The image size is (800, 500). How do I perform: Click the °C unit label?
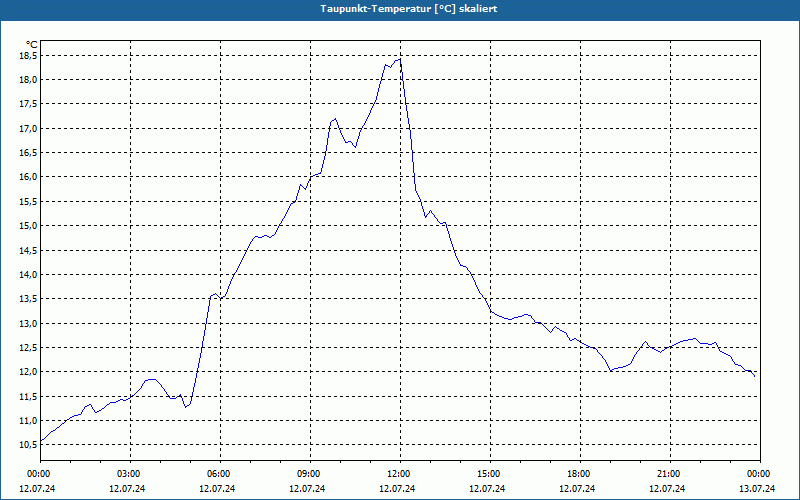[31, 45]
